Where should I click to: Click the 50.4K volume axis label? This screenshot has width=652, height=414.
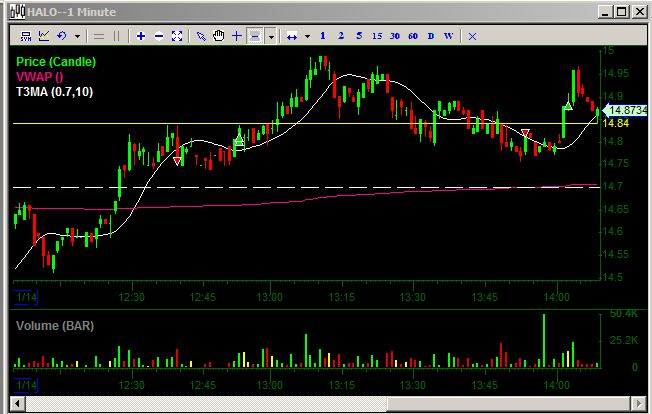point(623,314)
